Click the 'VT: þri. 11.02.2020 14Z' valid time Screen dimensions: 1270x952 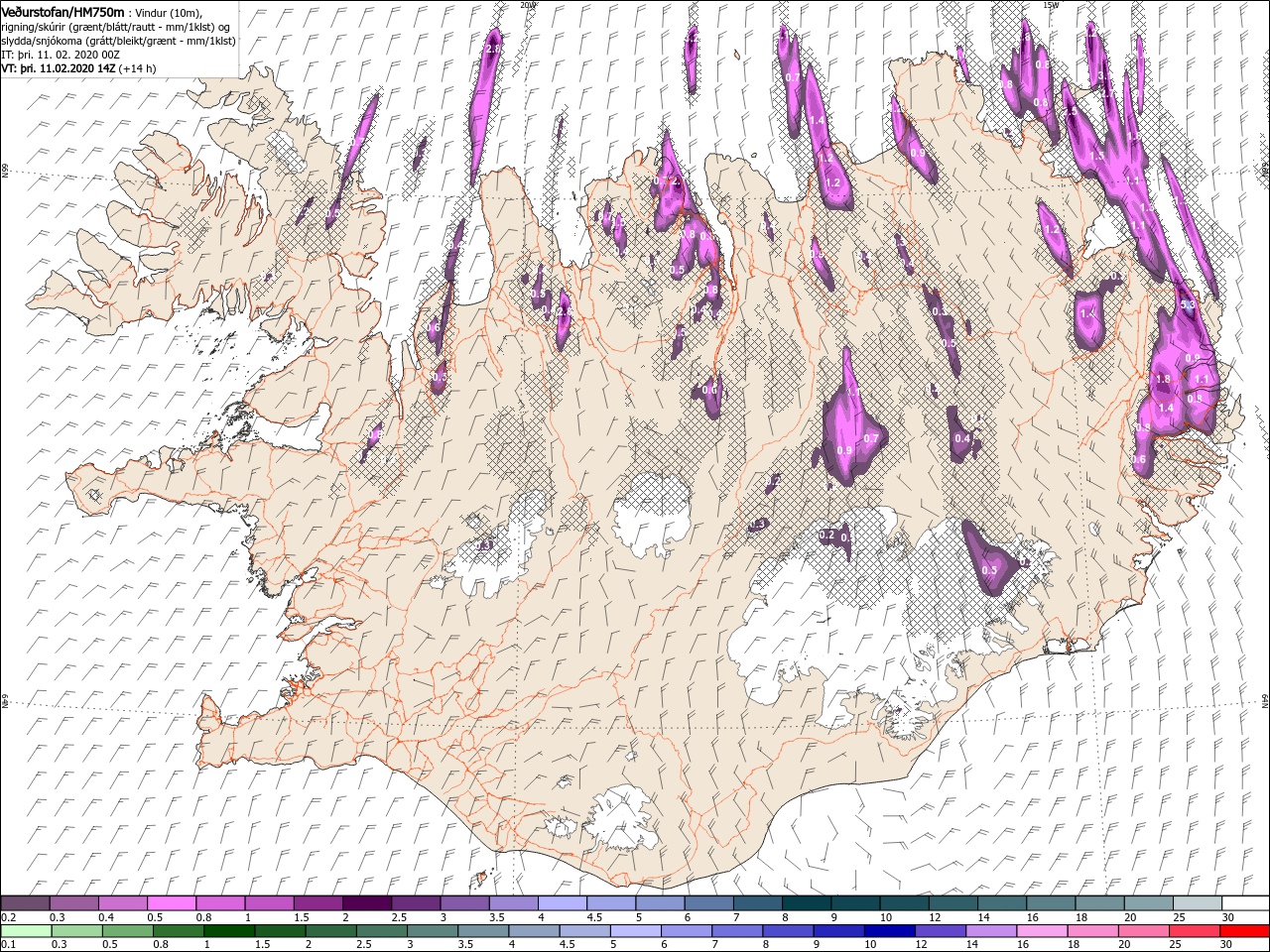pyautogui.click(x=58, y=68)
